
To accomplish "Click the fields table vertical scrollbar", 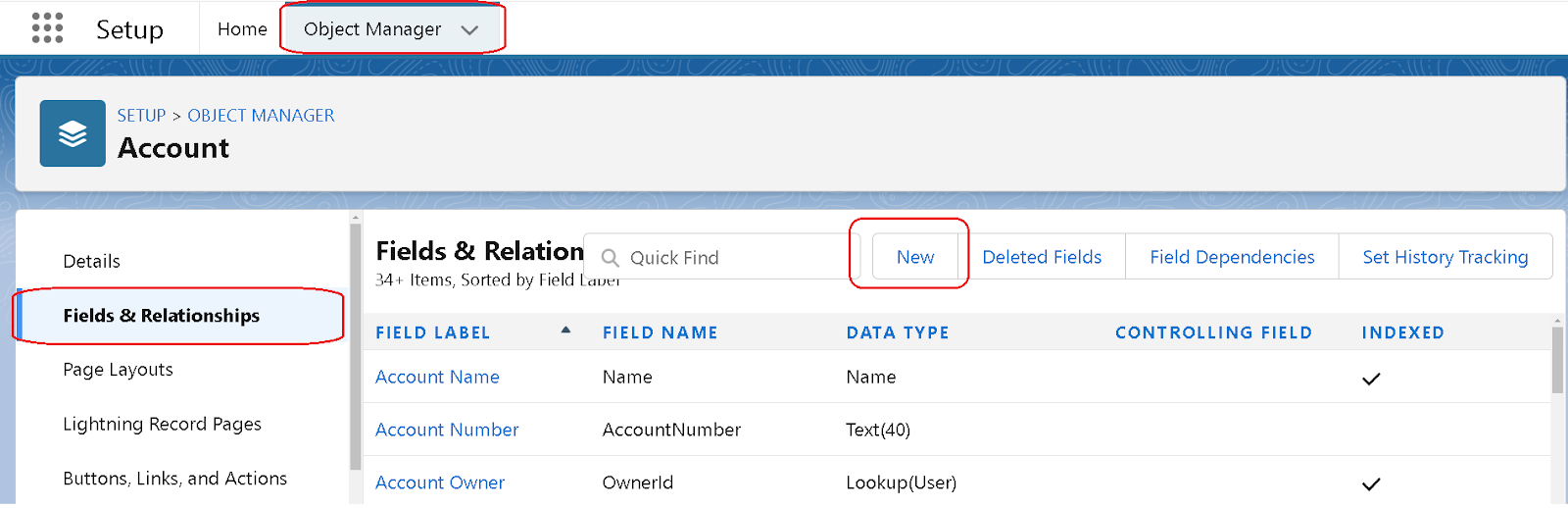I will tap(1557, 359).
